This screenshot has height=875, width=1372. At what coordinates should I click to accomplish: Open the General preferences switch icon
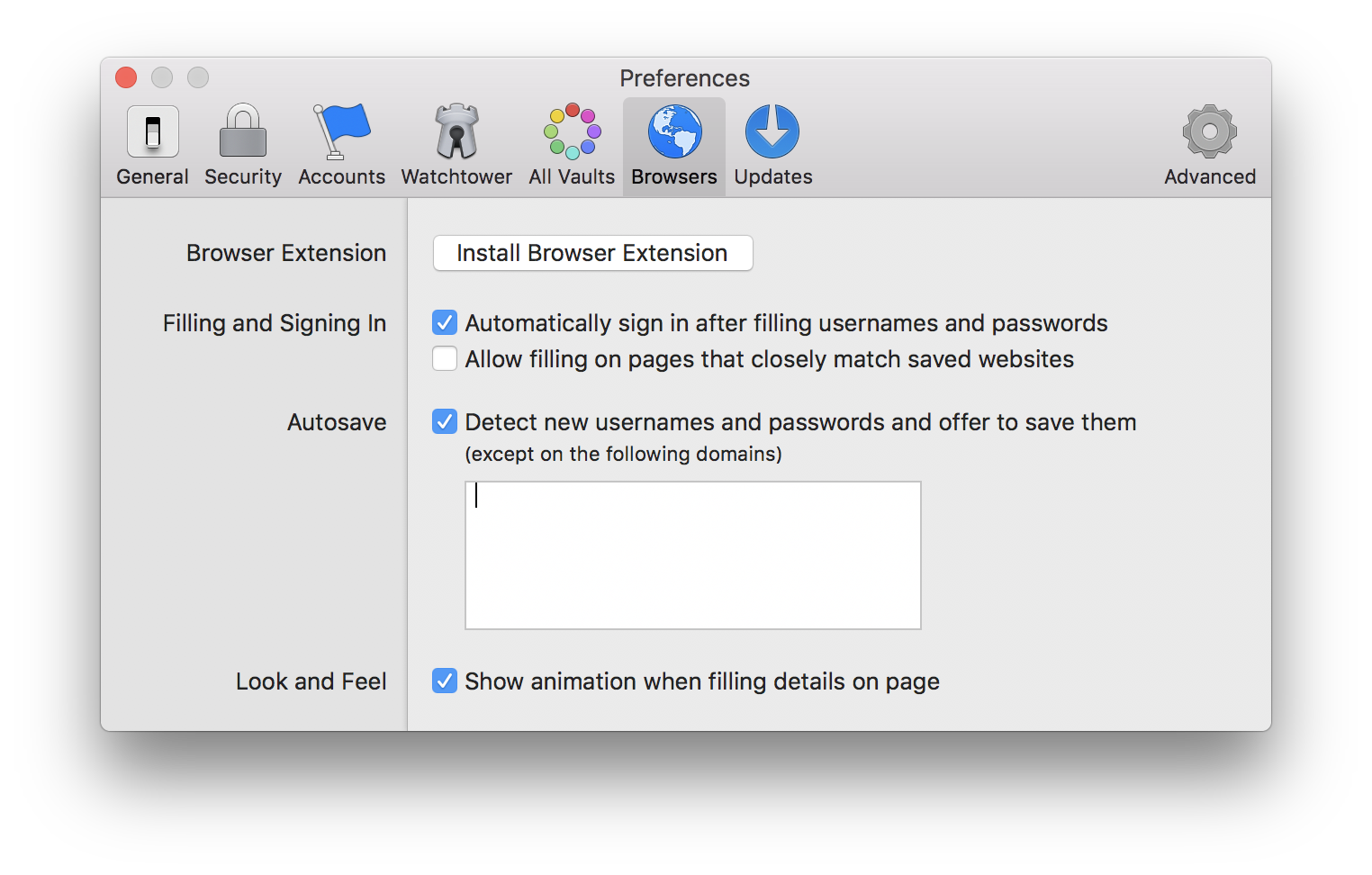[x=152, y=131]
